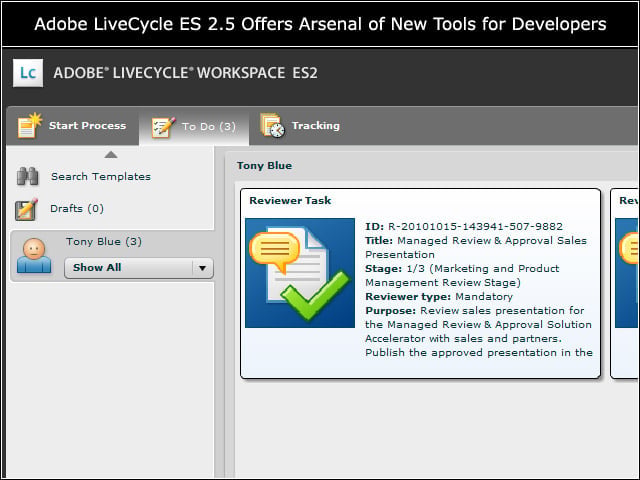Switch to the To Do (3) tab
This screenshot has height=480, width=640.
(x=194, y=127)
